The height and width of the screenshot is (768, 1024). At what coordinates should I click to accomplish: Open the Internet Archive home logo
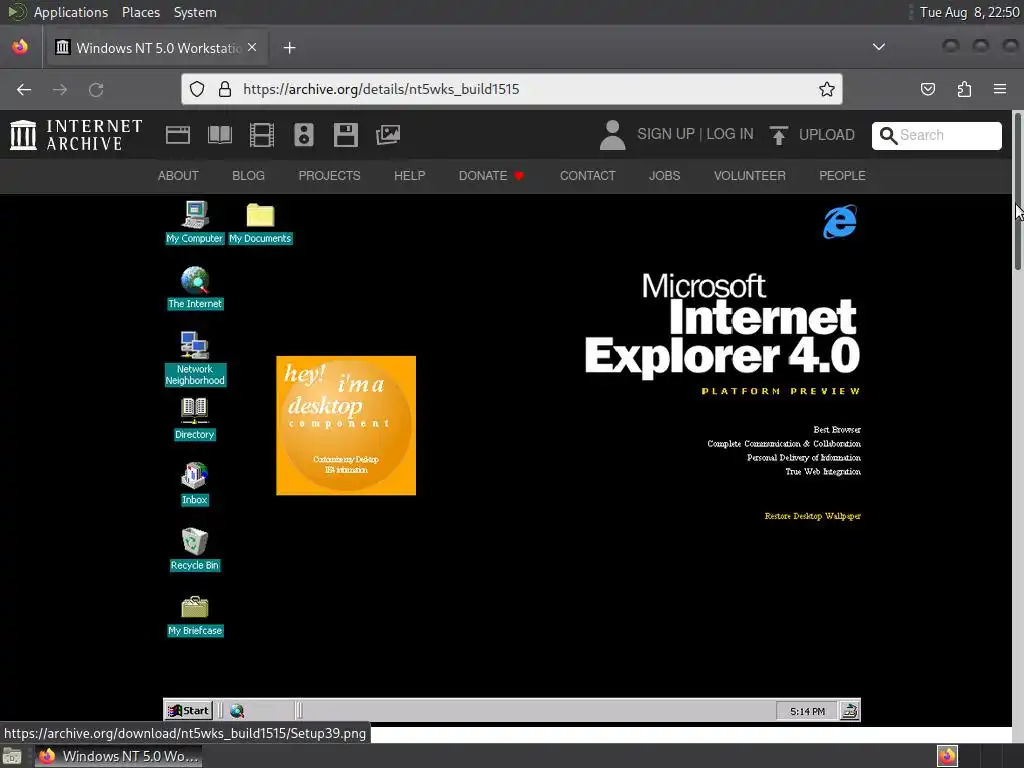click(x=76, y=135)
